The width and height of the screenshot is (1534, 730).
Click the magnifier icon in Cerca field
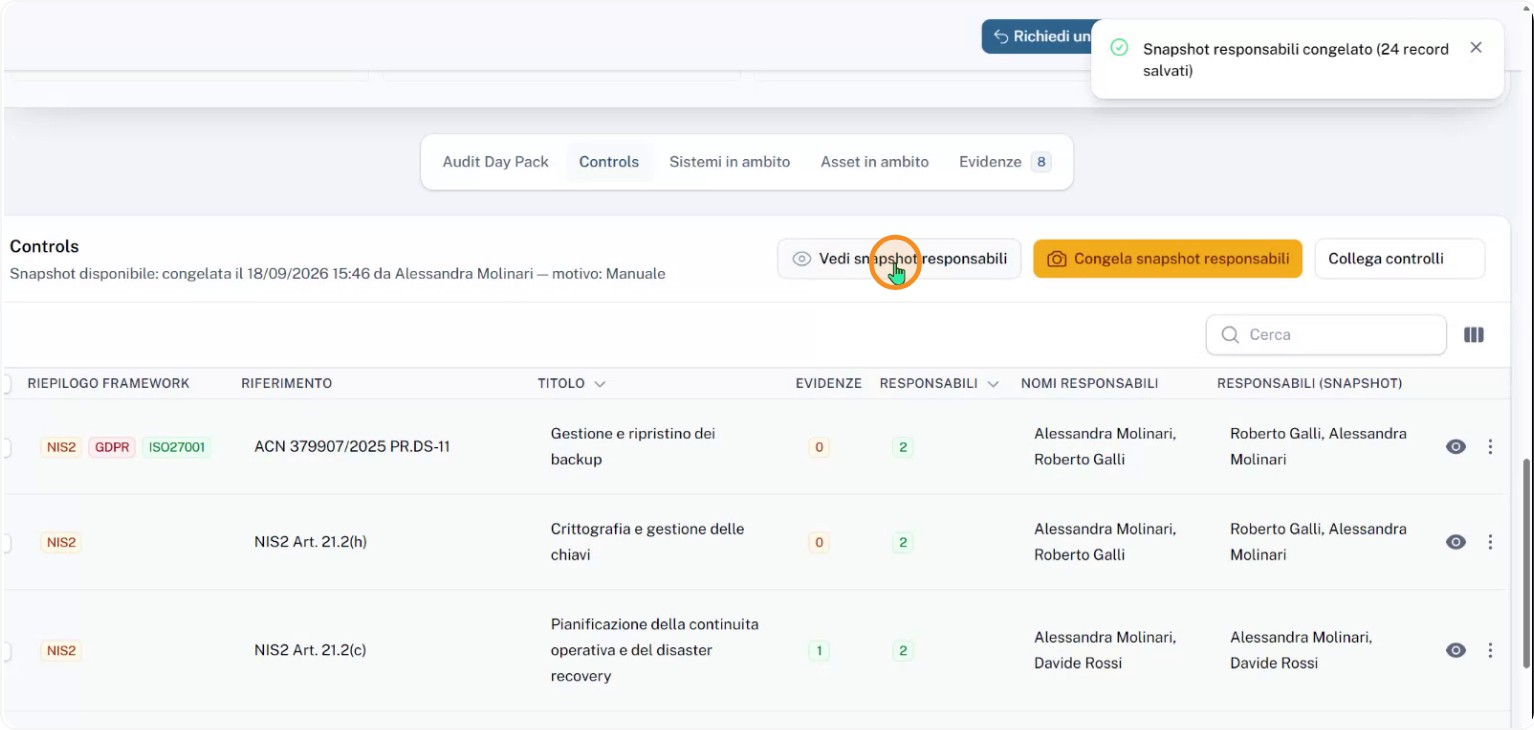pos(1230,335)
